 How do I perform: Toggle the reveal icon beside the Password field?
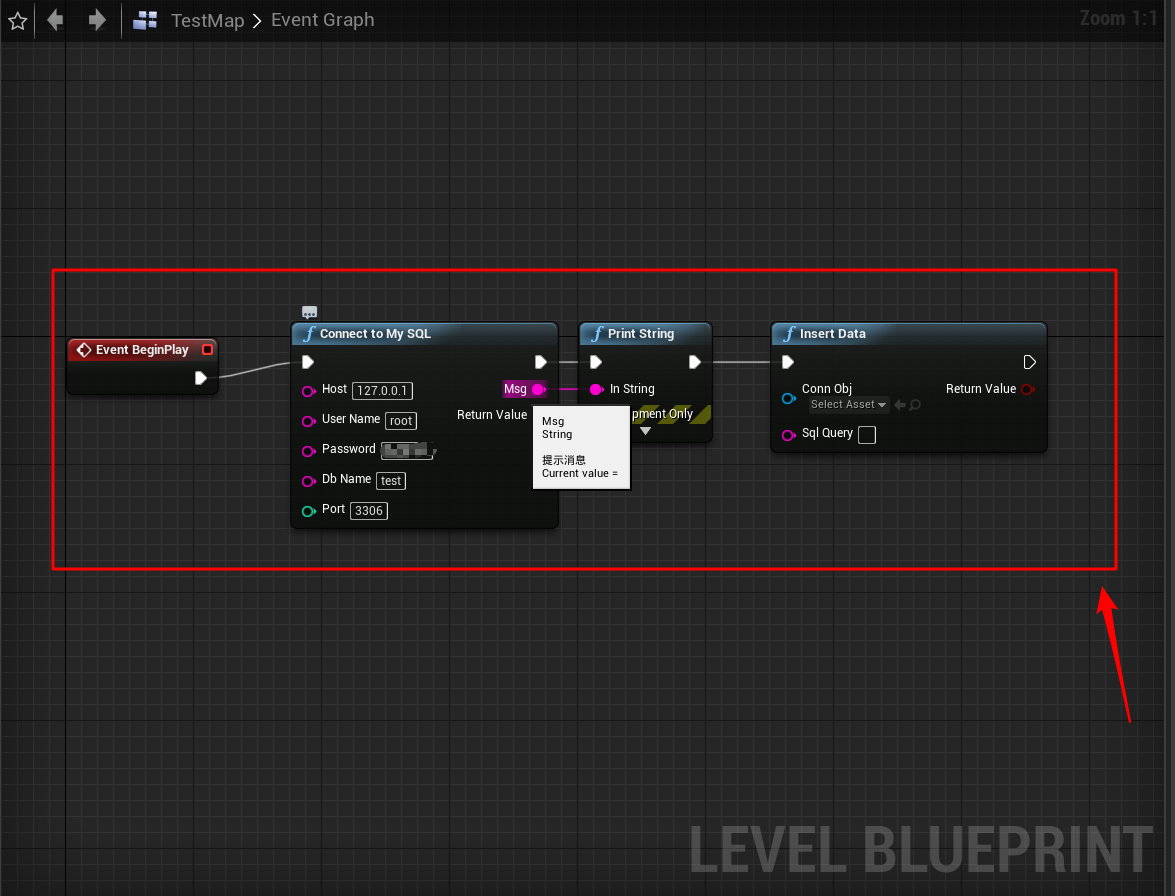pos(435,451)
